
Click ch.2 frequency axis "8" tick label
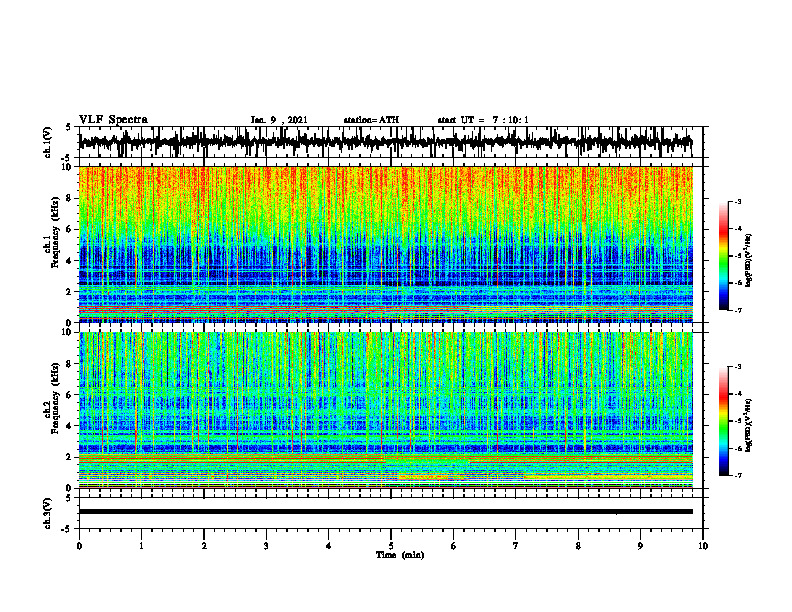coord(69,364)
